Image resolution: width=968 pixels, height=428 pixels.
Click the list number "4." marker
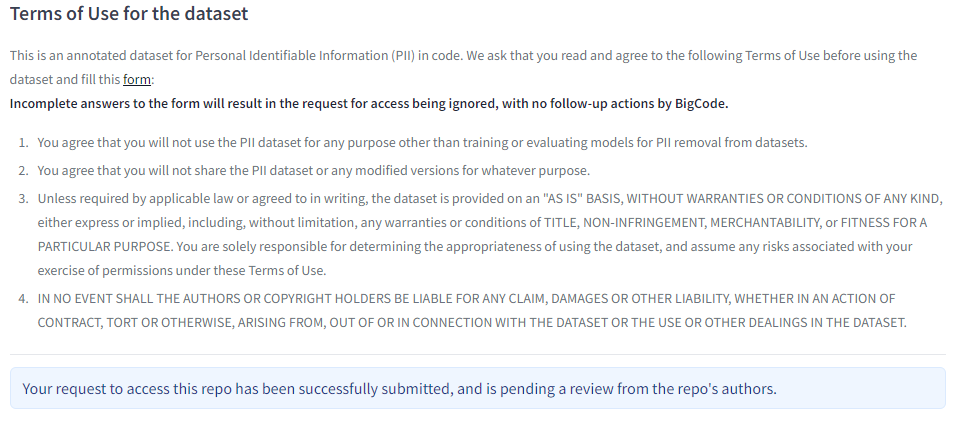23,298
